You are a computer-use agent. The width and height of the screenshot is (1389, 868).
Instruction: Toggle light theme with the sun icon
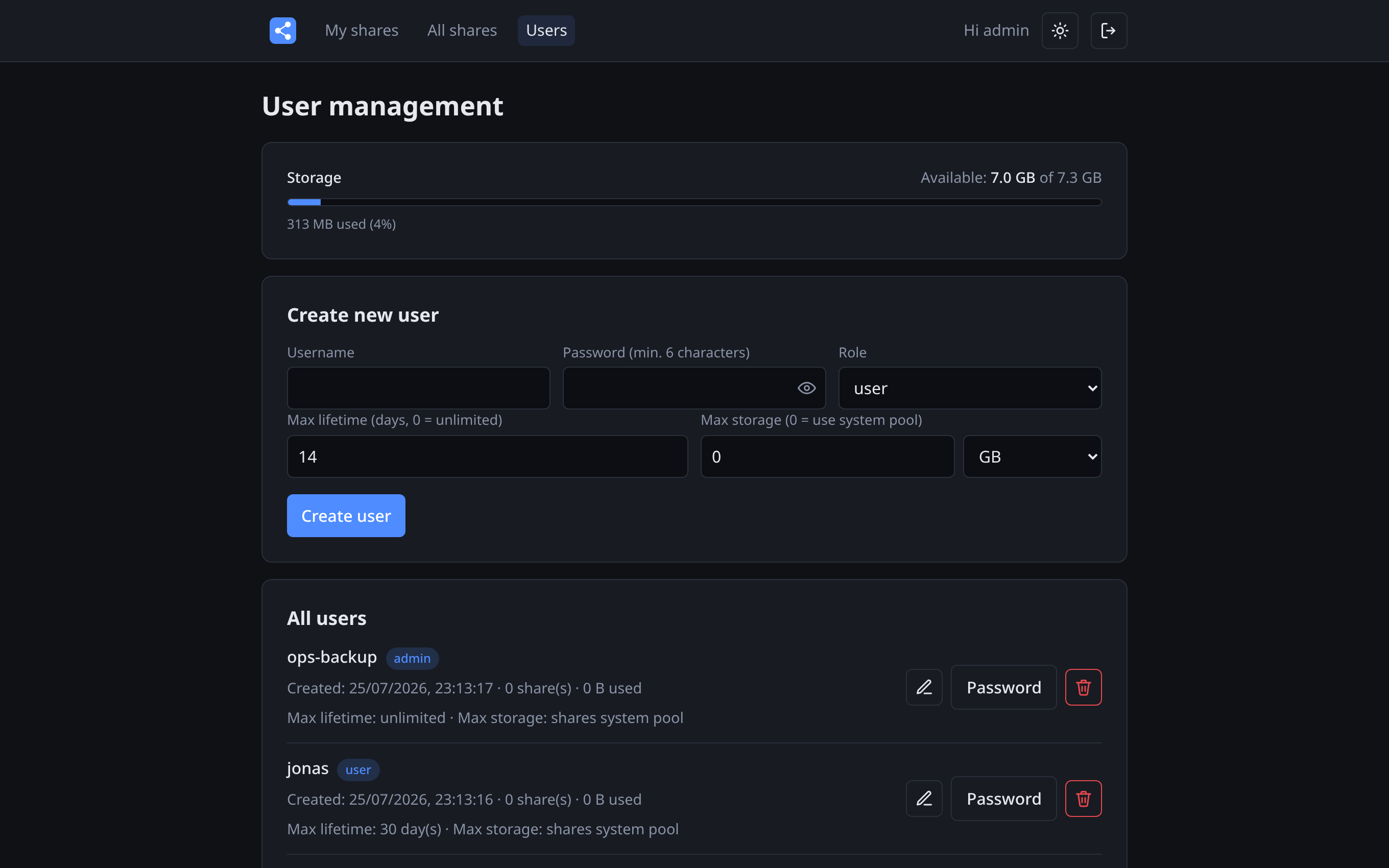pyautogui.click(x=1060, y=31)
